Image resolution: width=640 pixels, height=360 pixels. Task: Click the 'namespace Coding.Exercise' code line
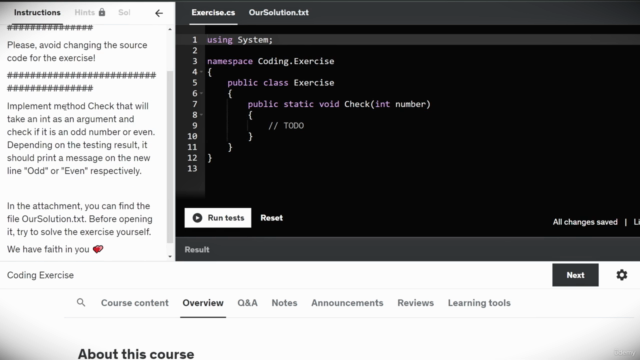271,61
